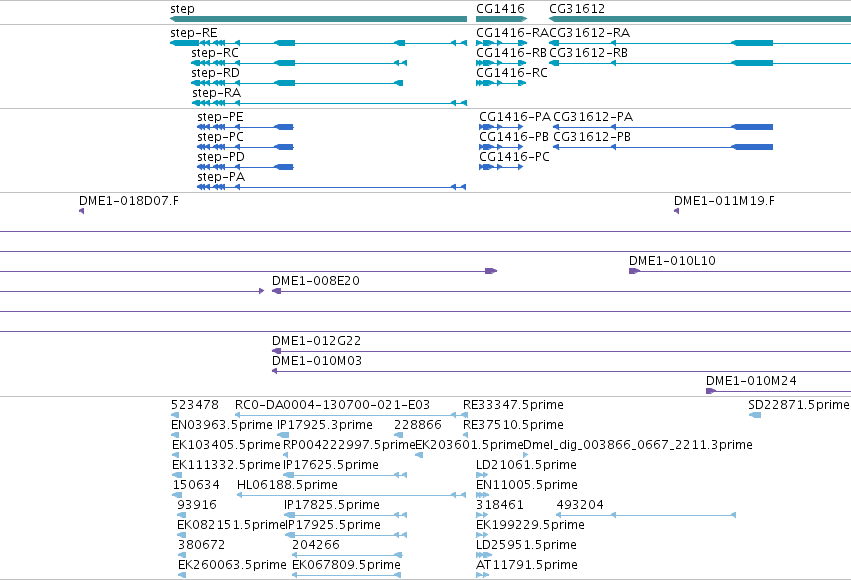Select EST LD25951.5prime
851x580 pixels.
[526, 546]
